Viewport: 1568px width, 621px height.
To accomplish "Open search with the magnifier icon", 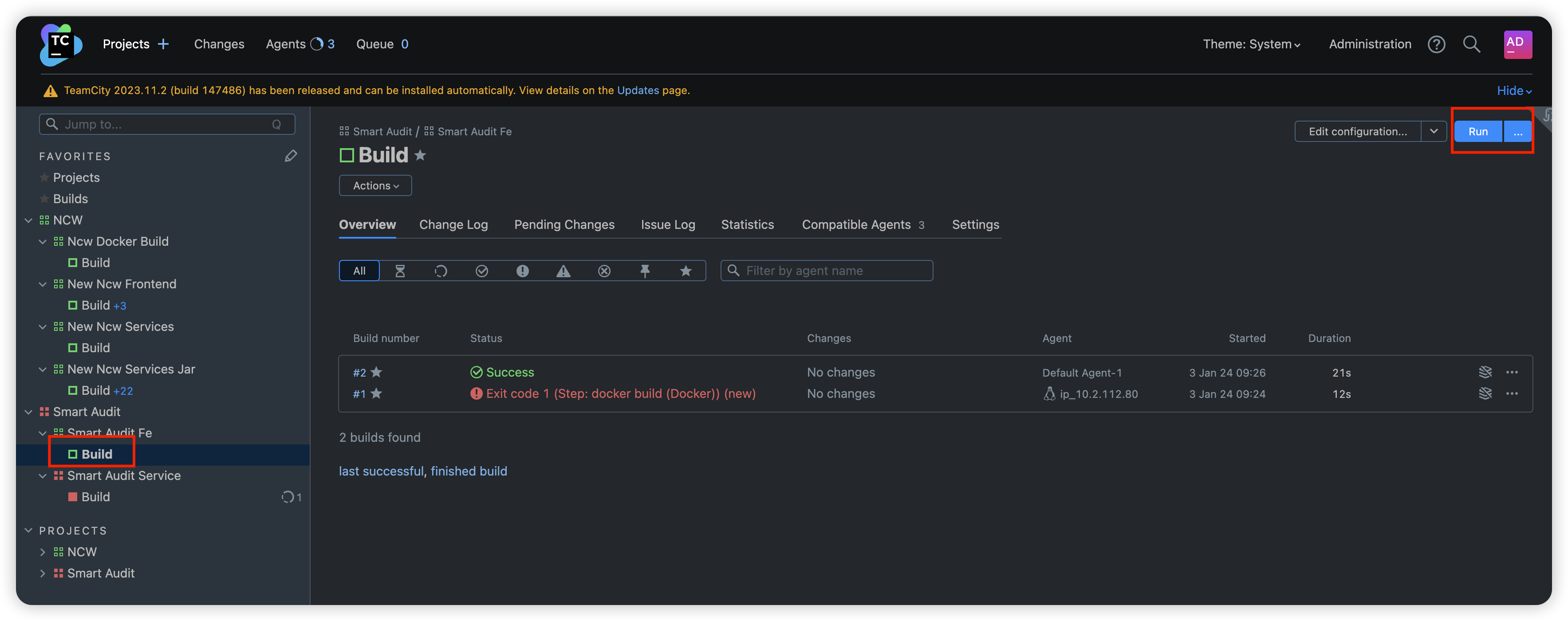I will pos(1471,44).
